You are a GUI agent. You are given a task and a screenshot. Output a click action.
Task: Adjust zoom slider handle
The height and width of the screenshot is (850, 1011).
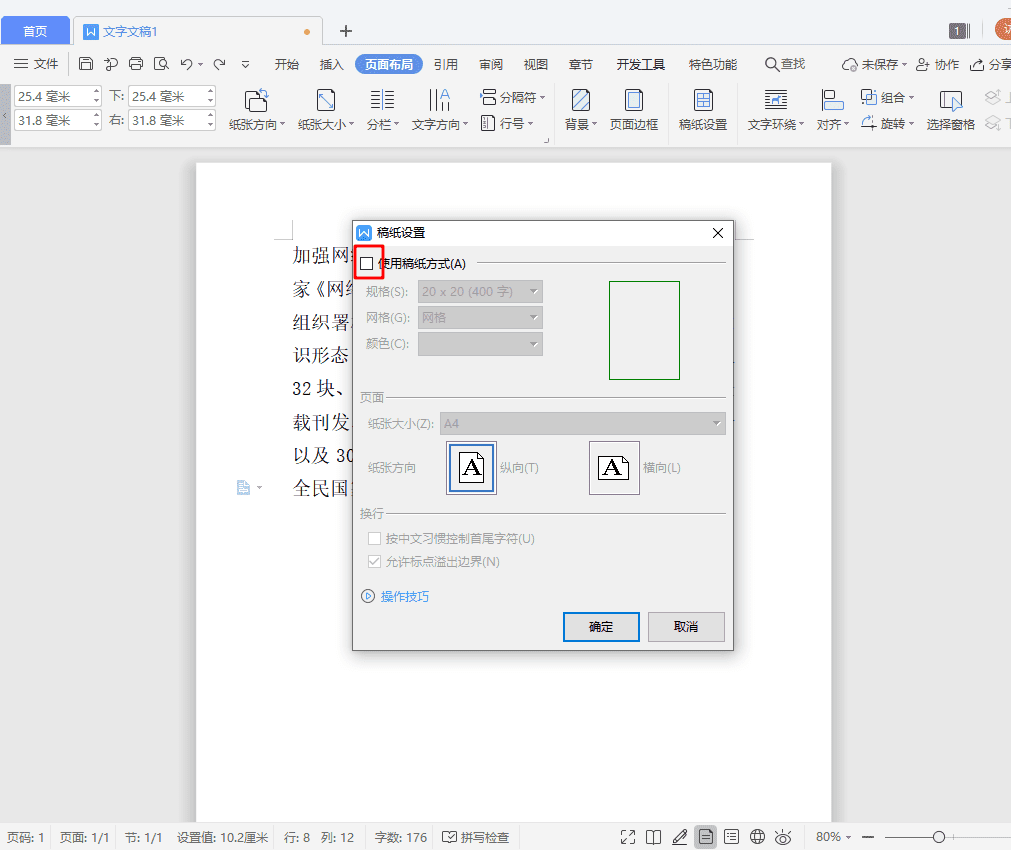point(939,837)
